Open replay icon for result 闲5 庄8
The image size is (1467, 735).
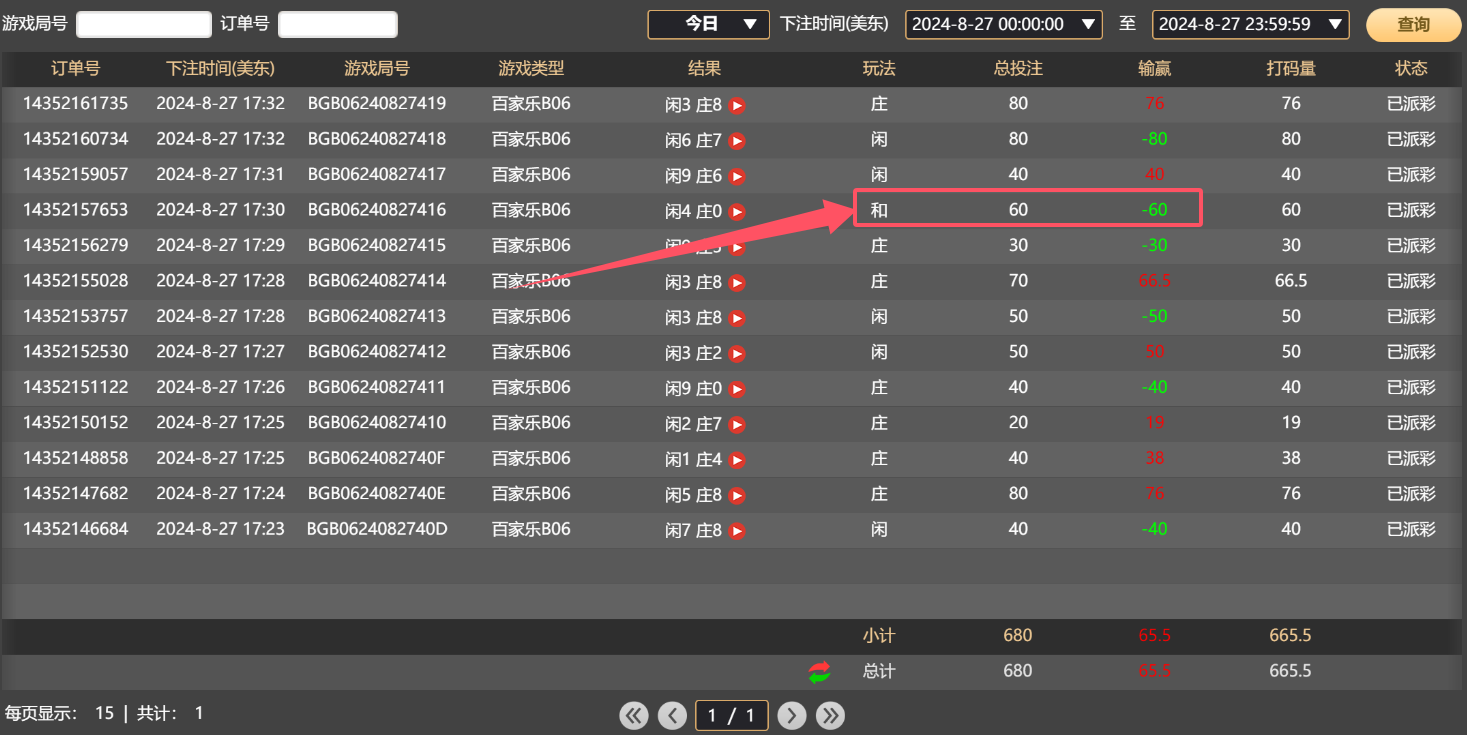click(738, 493)
